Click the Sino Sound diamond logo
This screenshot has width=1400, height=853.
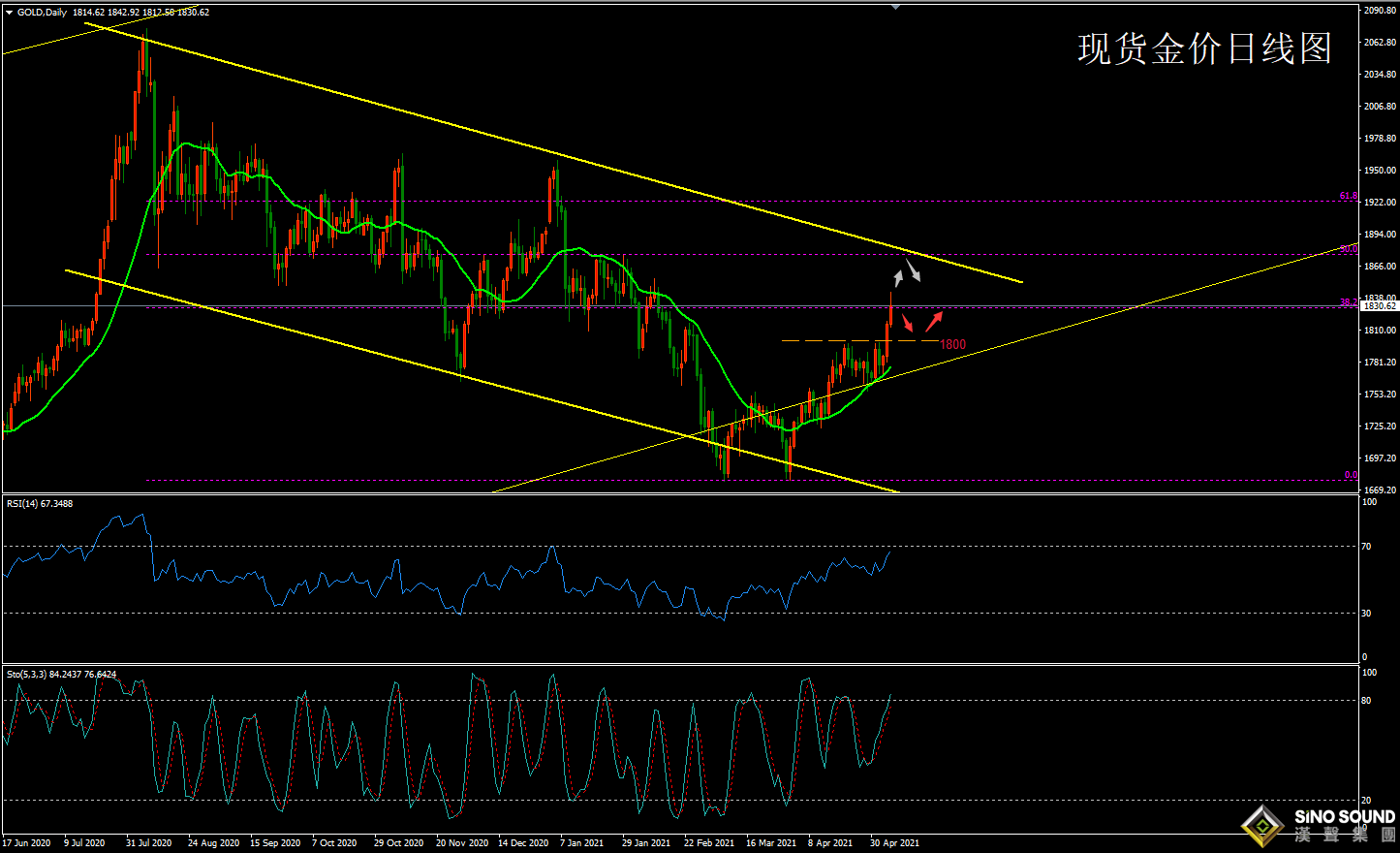coord(1263,826)
